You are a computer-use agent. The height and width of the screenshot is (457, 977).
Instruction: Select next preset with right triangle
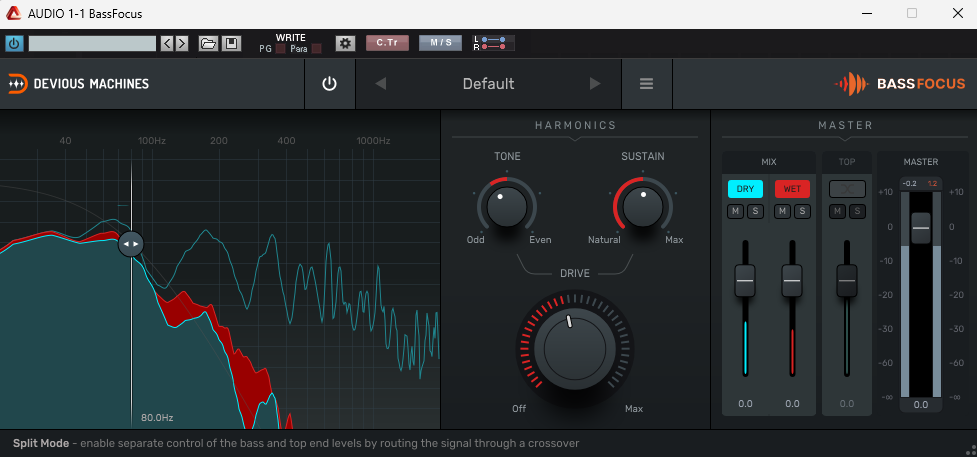click(x=595, y=84)
